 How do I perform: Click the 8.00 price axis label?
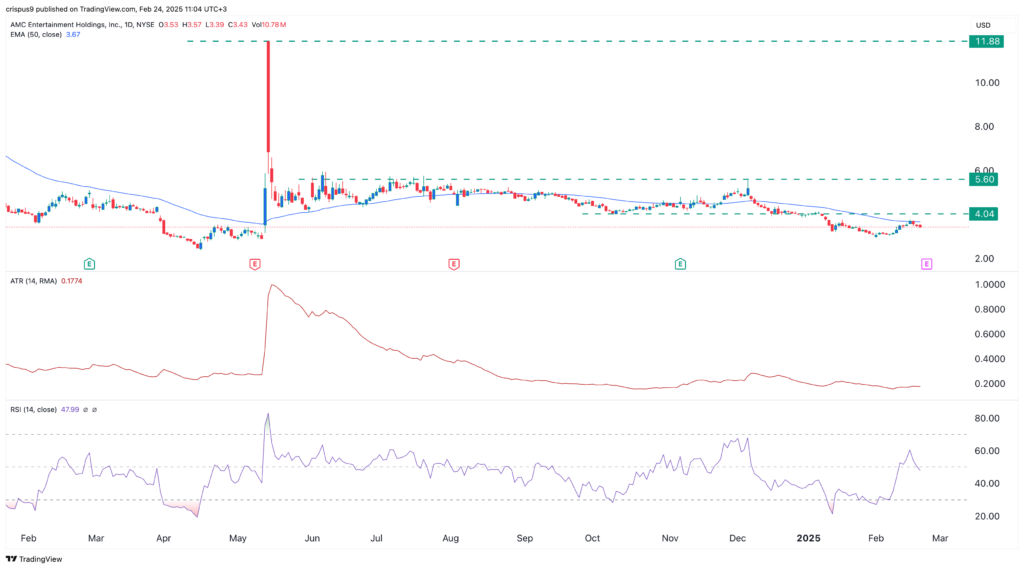click(984, 127)
